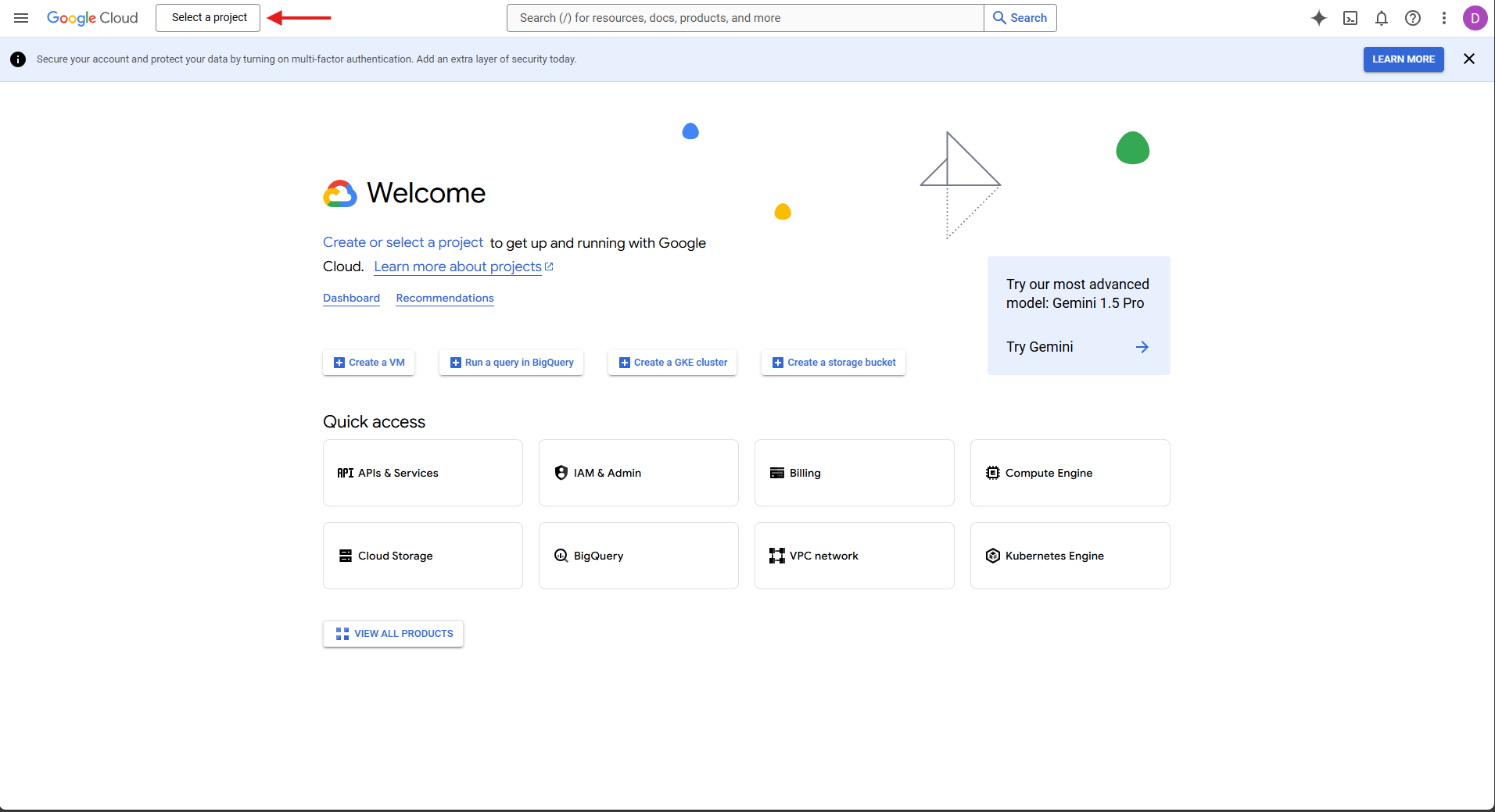
Task: Click the info icon in security banner
Action: pyautogui.click(x=18, y=59)
